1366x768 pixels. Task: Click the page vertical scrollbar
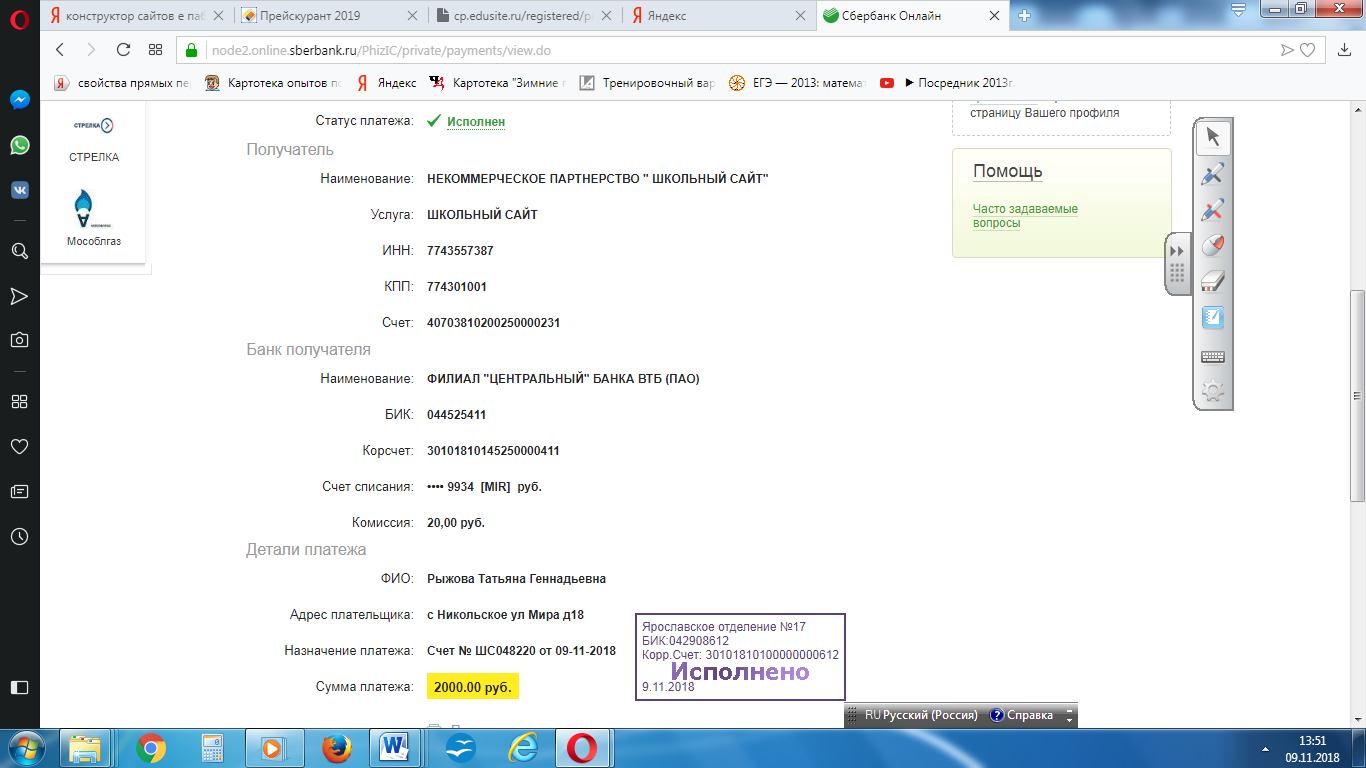1357,395
